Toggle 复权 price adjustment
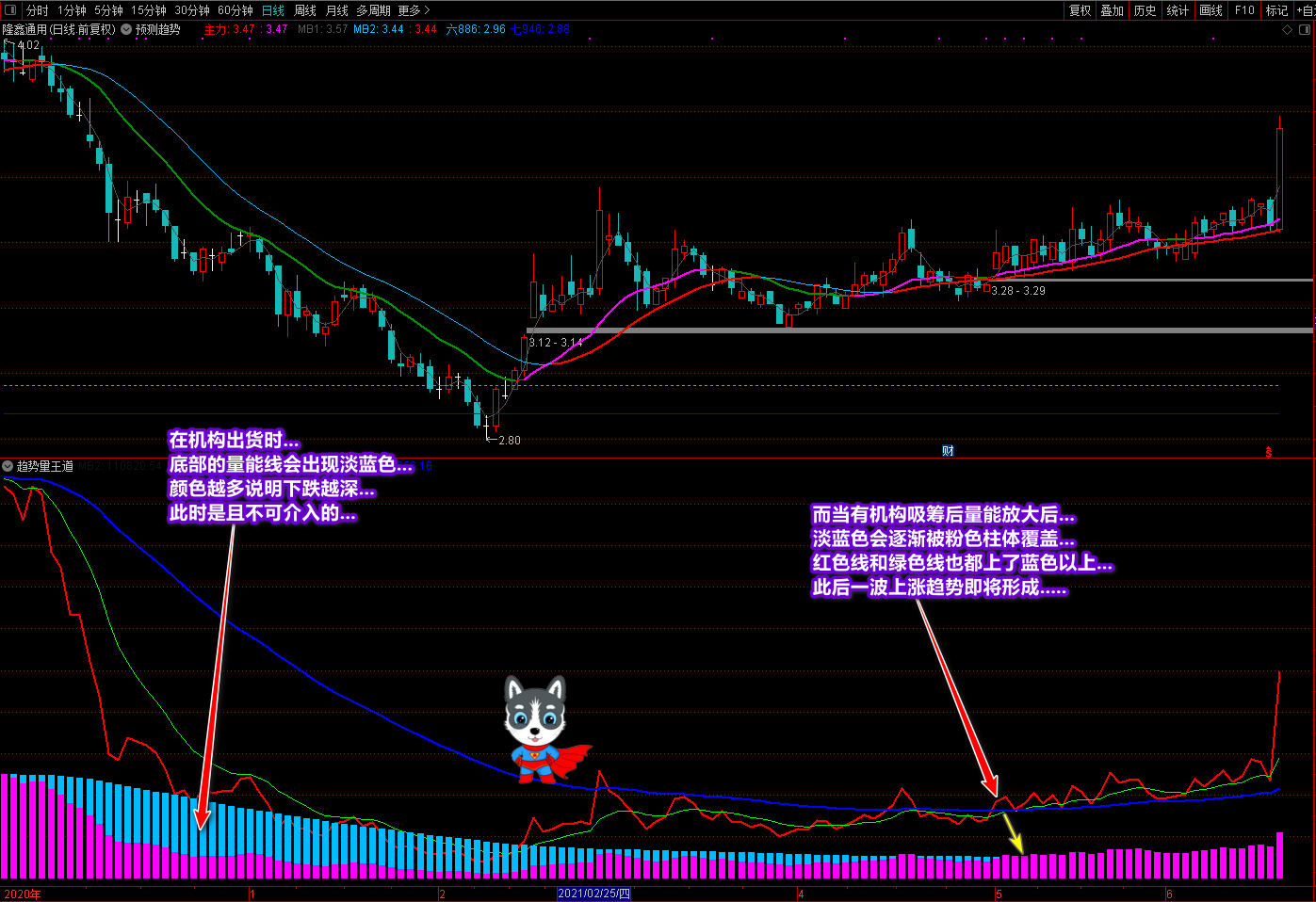1316x902 pixels. point(1080,10)
